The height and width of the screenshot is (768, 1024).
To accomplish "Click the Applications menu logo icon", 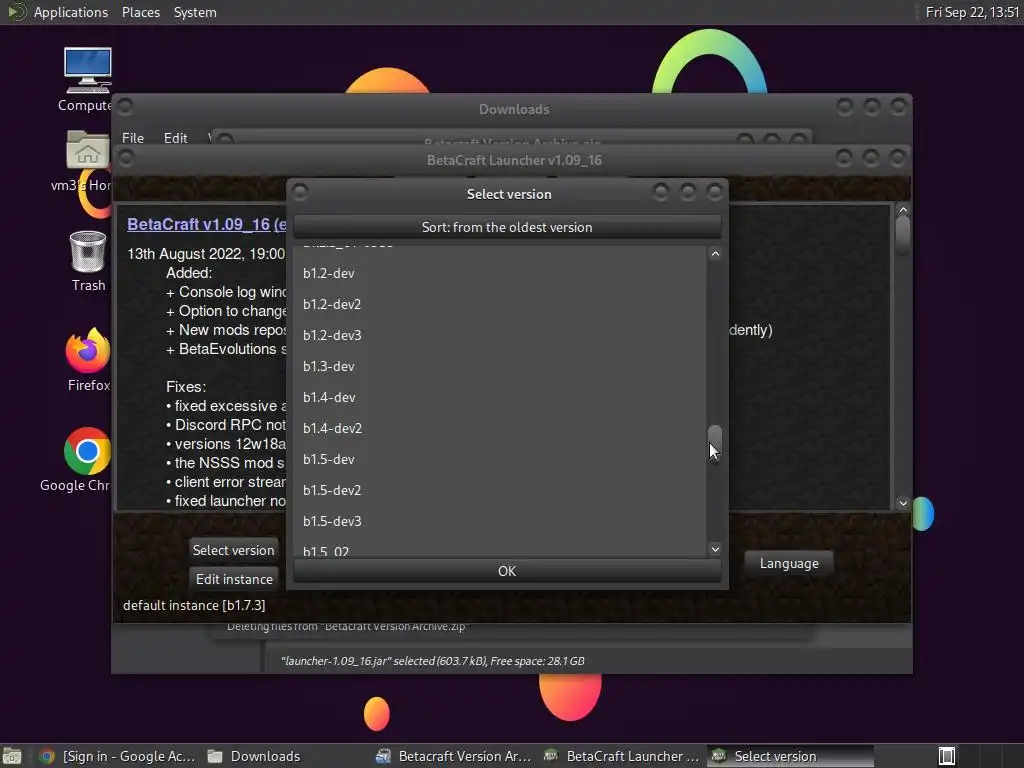I will 16,12.
